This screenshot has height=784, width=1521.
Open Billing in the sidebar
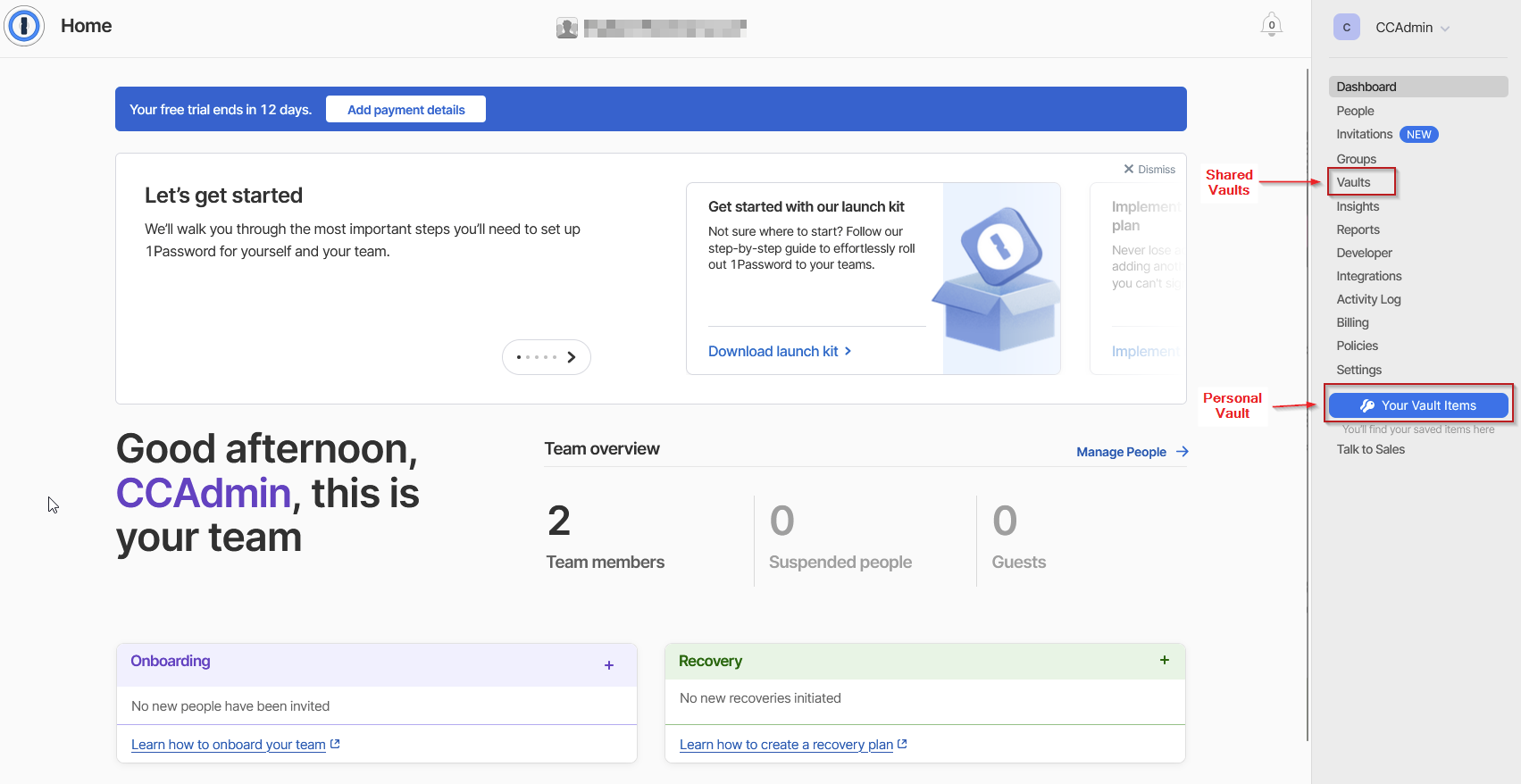(1352, 322)
